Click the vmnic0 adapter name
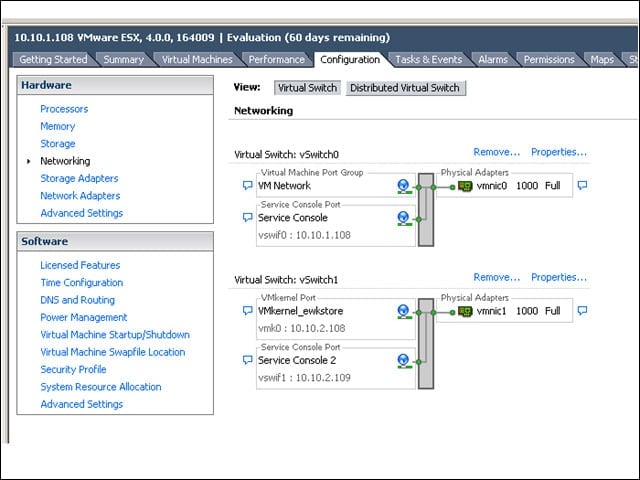Viewport: 640px width, 480px height. [x=492, y=186]
